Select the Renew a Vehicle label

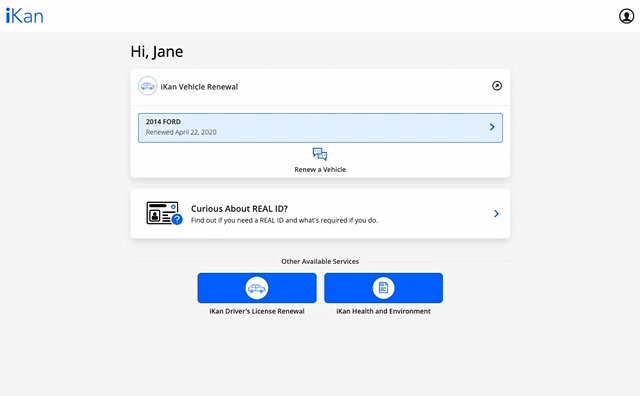(320, 169)
